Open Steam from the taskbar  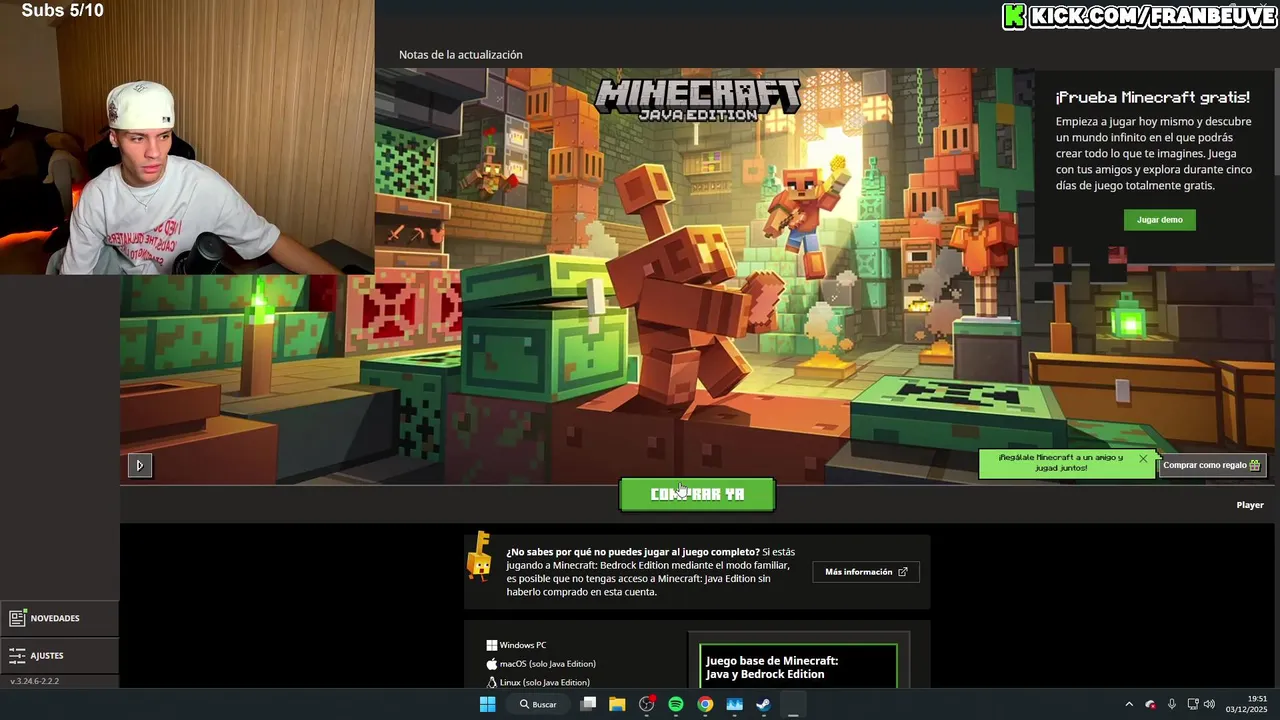coord(763,704)
